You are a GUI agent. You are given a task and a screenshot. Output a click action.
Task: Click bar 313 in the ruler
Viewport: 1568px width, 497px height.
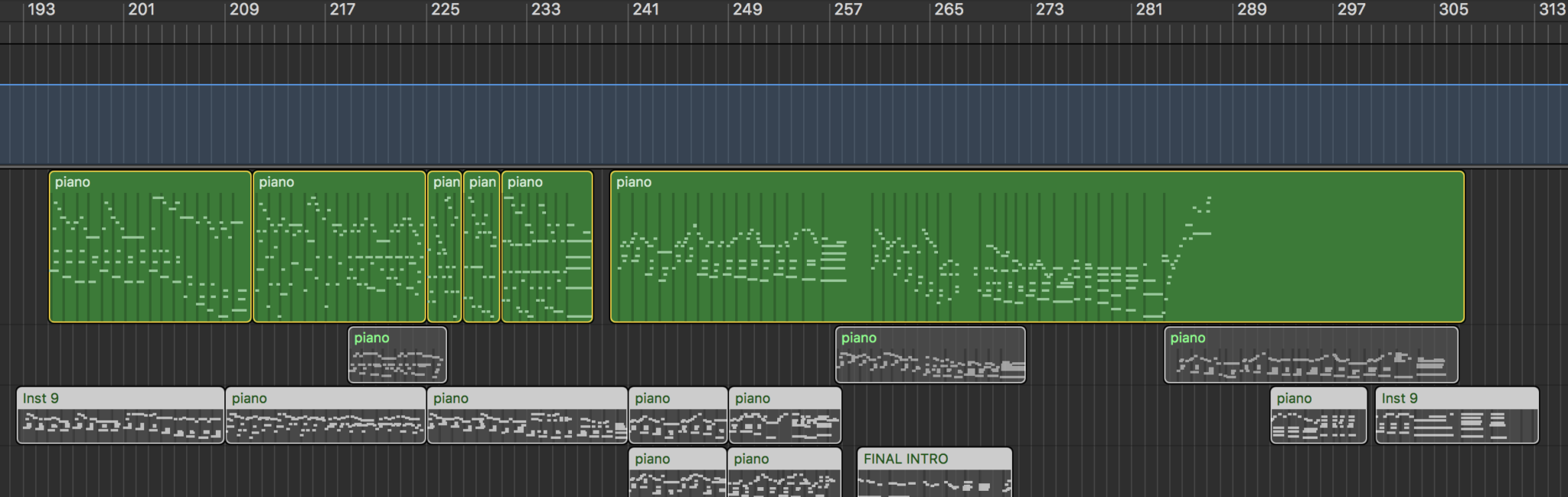pyautogui.click(x=1553, y=10)
